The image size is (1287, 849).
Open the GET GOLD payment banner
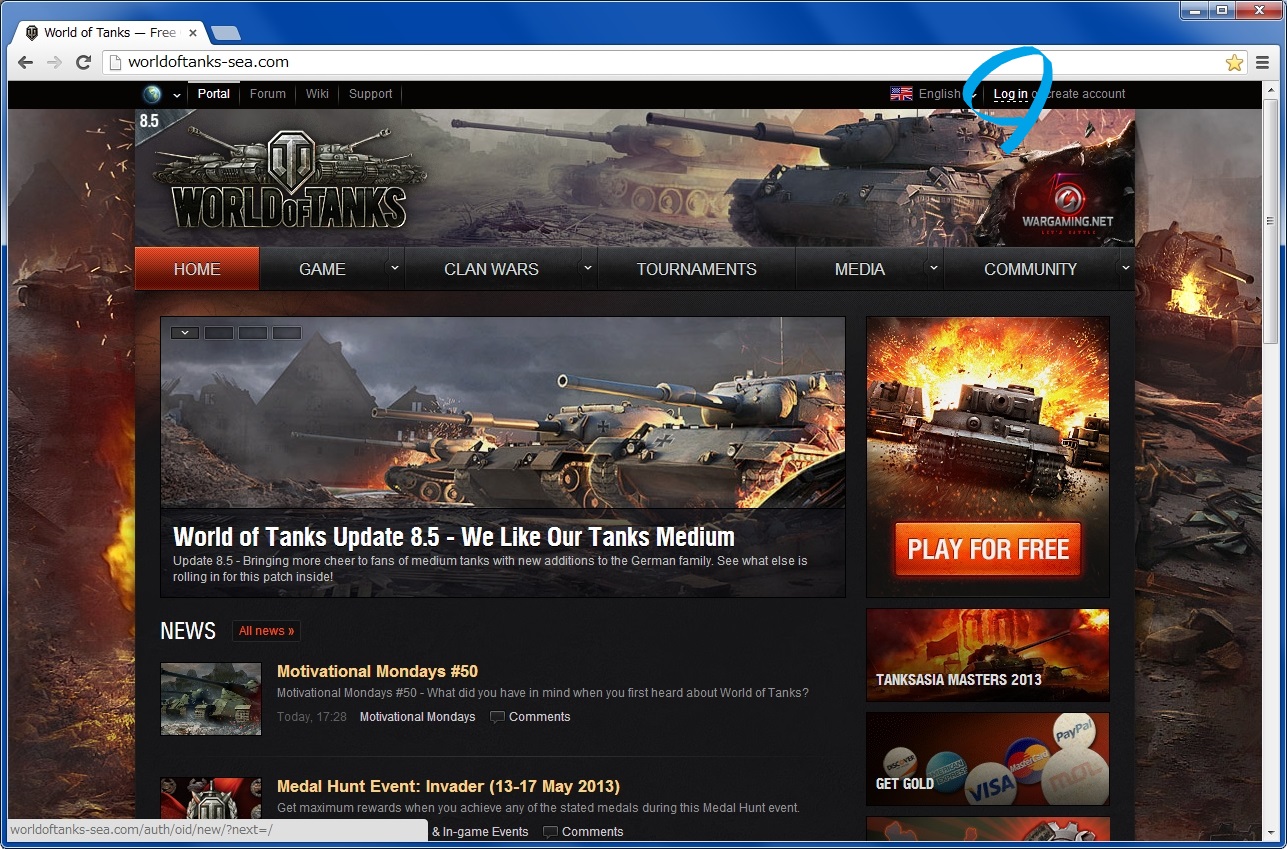[x=988, y=759]
